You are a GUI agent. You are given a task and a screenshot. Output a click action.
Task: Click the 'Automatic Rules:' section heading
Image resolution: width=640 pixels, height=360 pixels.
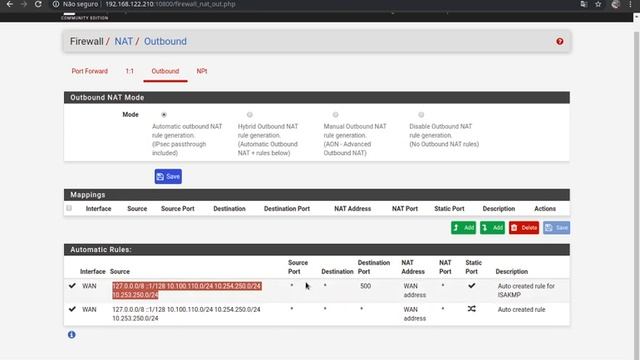[101, 249]
